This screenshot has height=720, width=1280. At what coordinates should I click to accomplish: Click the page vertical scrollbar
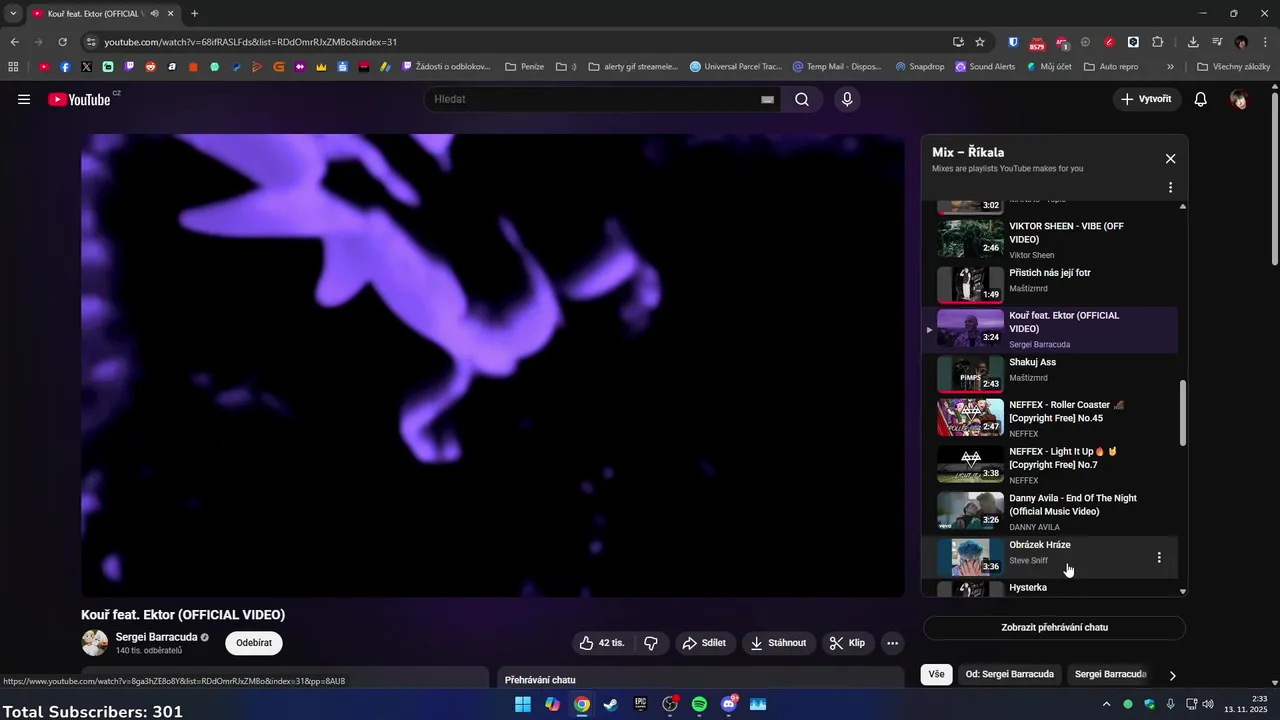(1274, 180)
